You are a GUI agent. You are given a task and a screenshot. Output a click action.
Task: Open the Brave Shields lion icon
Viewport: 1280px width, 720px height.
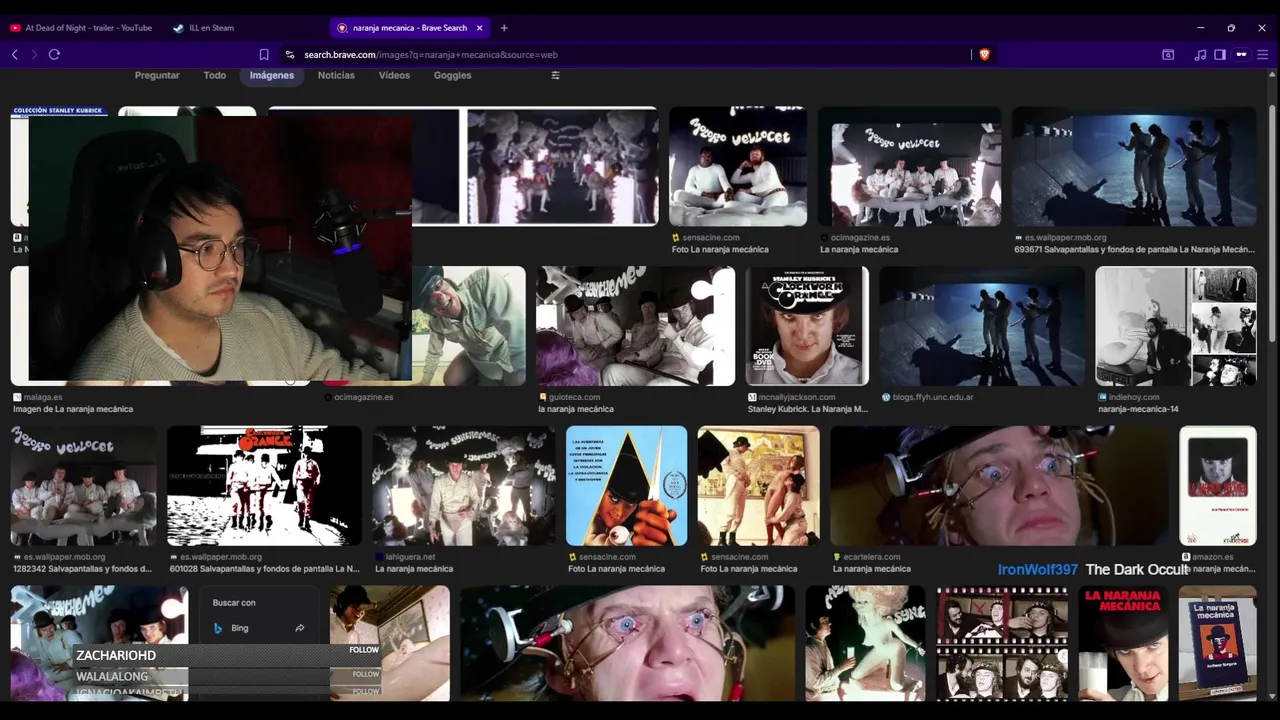(x=984, y=55)
